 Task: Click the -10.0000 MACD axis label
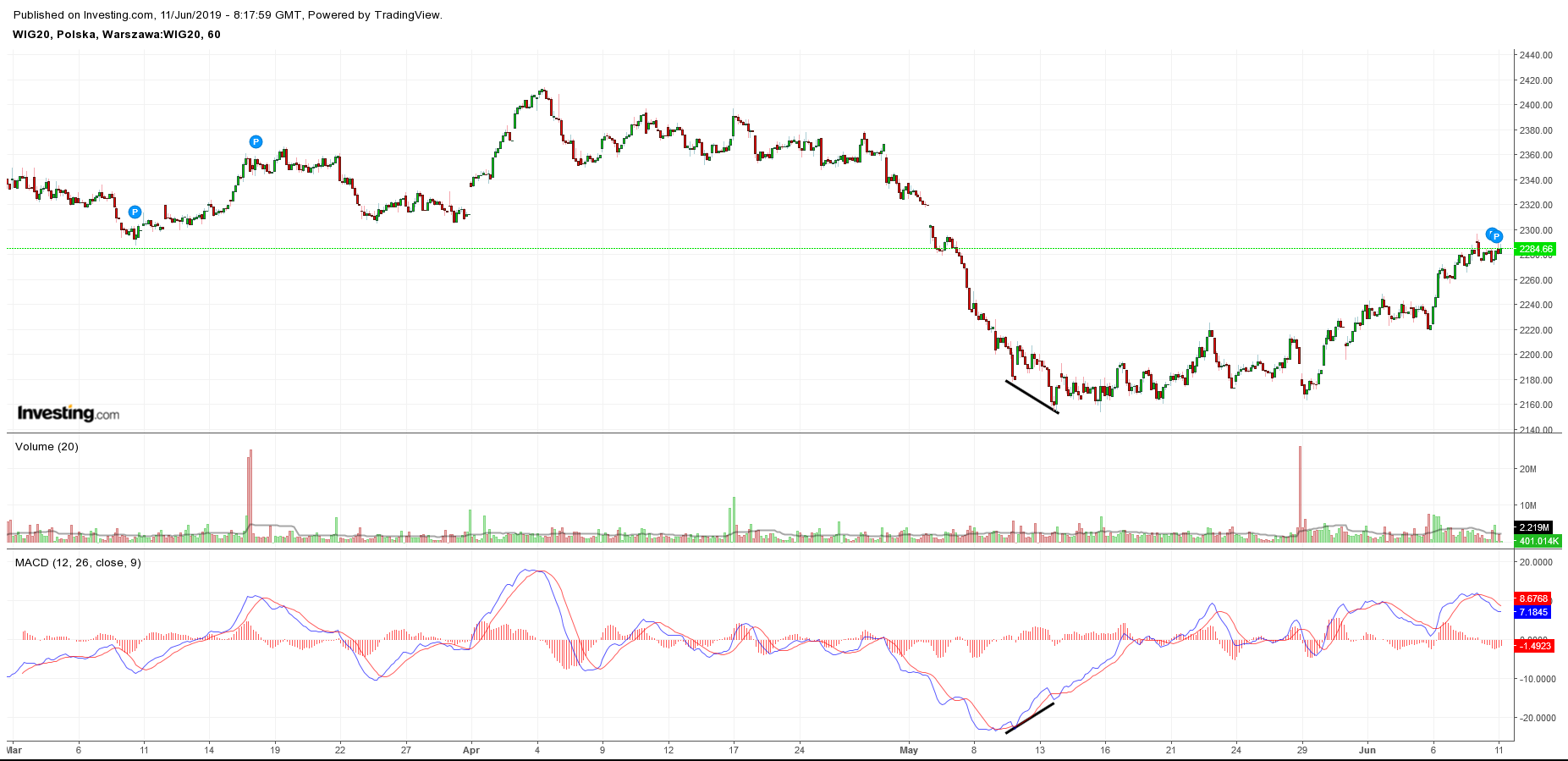[x=1538, y=679]
